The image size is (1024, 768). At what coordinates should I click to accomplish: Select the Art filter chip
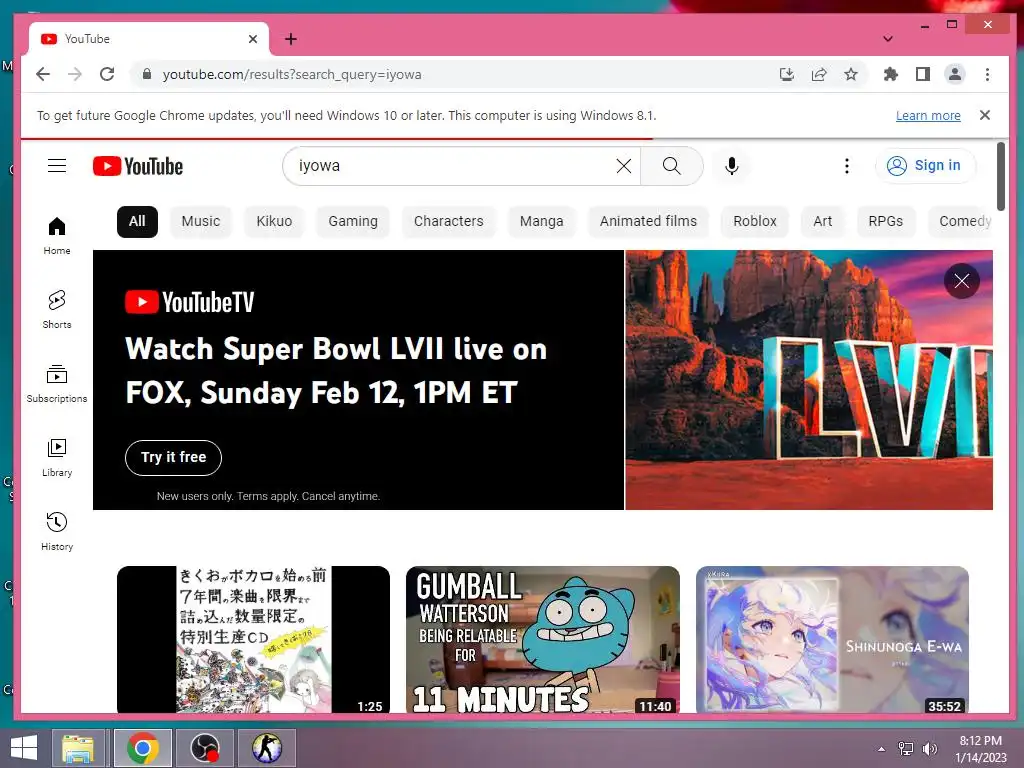823,221
